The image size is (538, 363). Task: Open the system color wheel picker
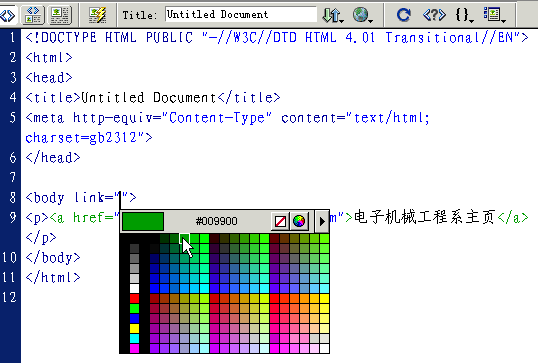click(299, 221)
